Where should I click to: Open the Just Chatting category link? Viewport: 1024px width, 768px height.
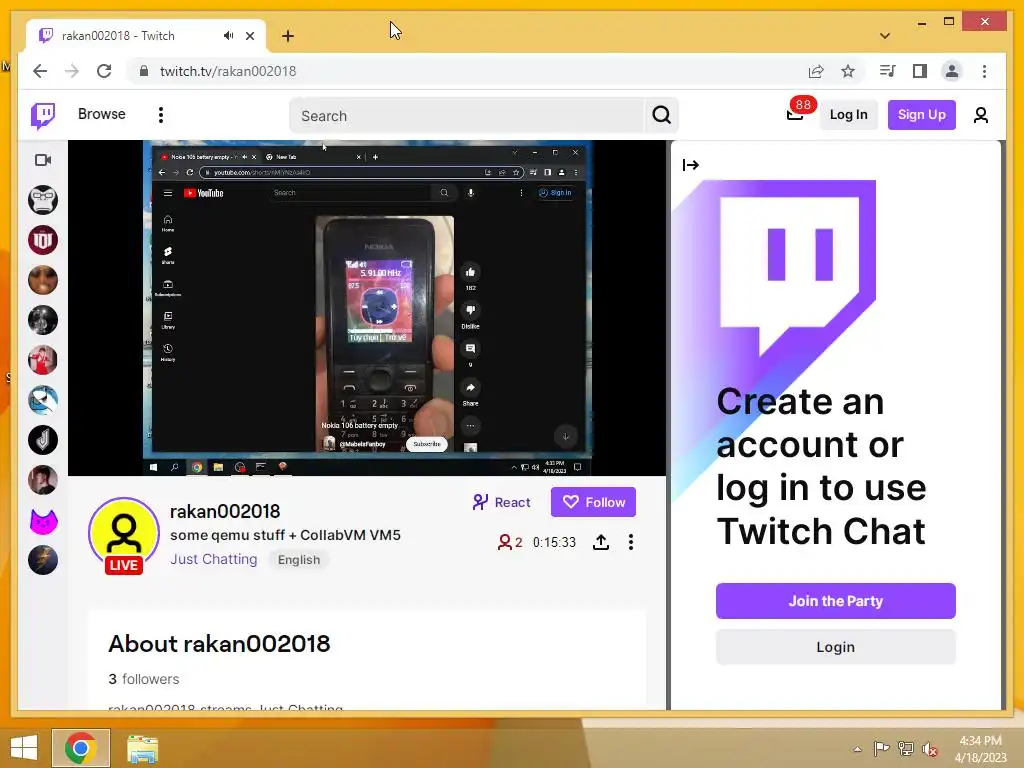214,560
